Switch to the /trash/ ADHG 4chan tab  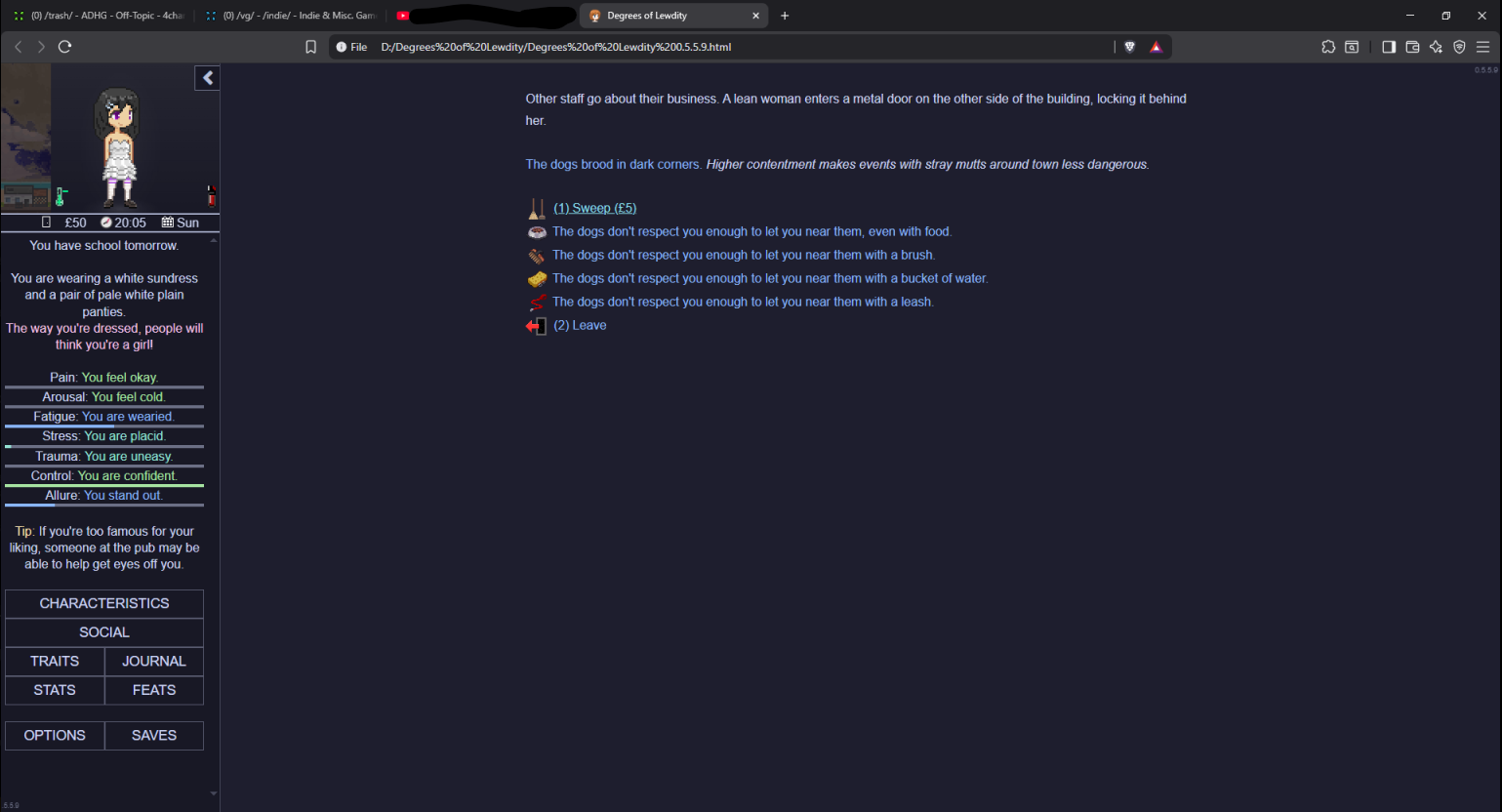tap(98, 16)
